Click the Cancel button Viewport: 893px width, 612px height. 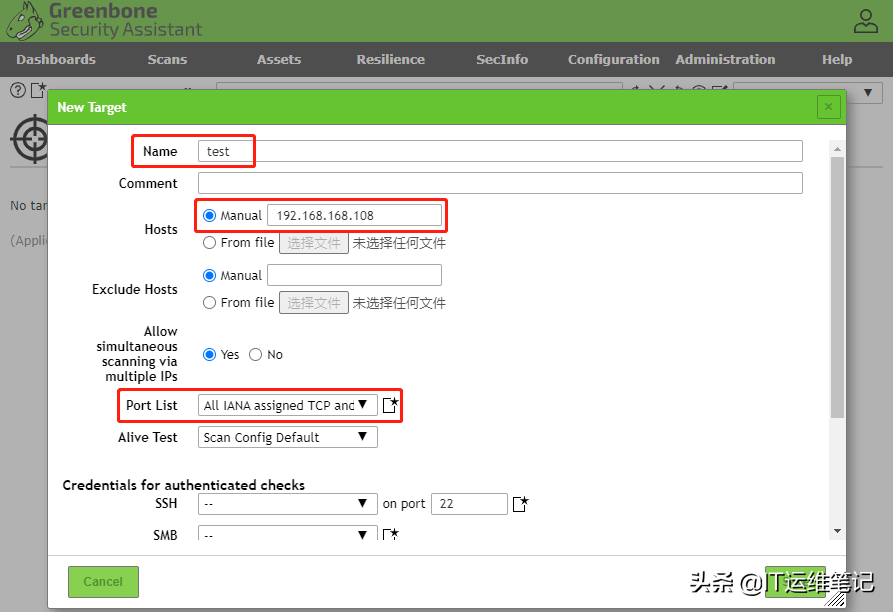tap(103, 581)
